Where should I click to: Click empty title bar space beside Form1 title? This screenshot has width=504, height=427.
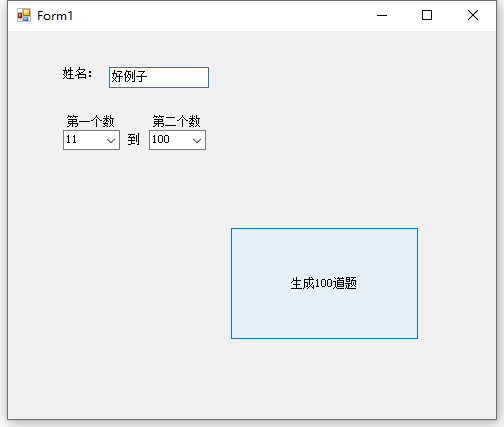pos(217,15)
